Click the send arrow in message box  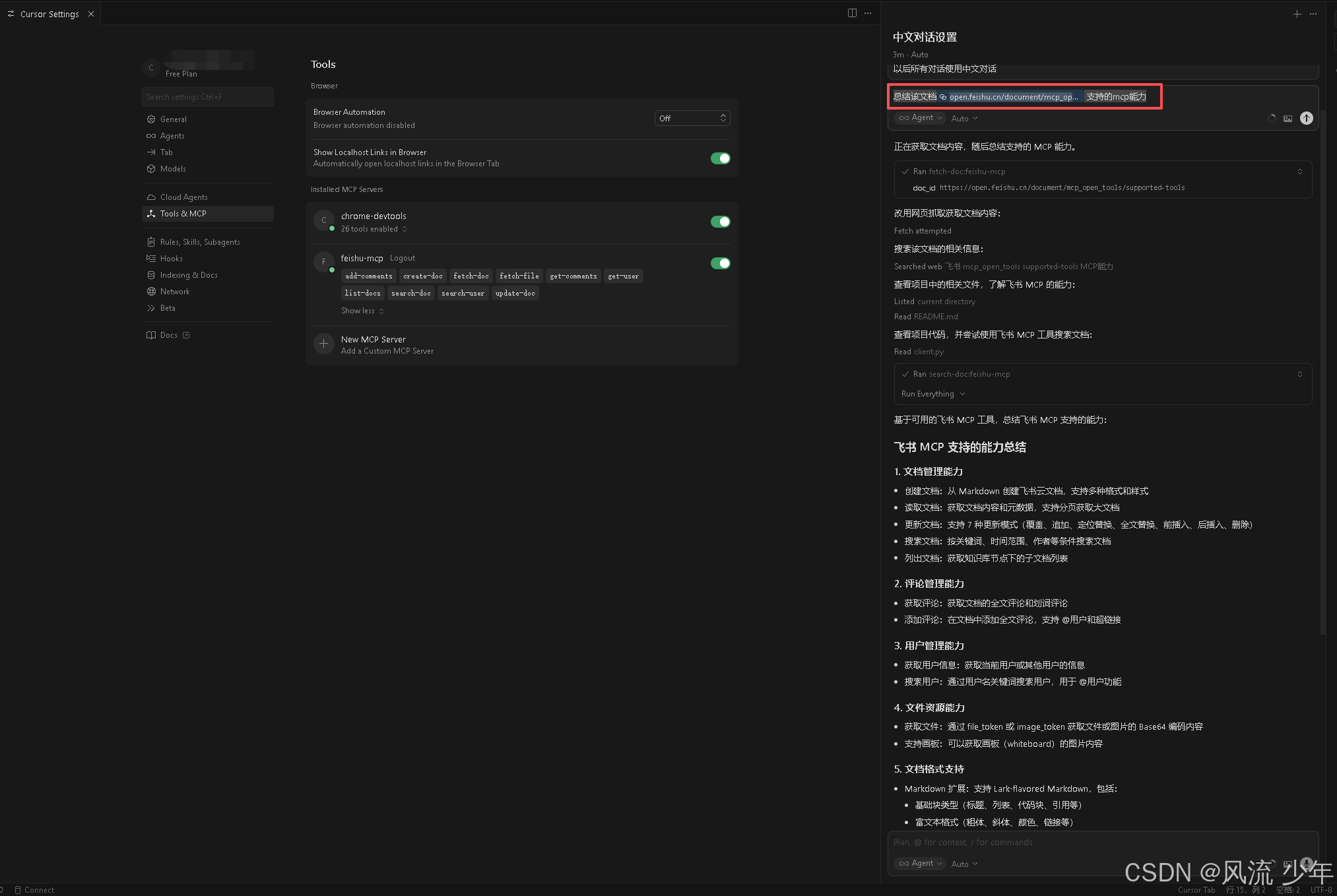point(1306,118)
